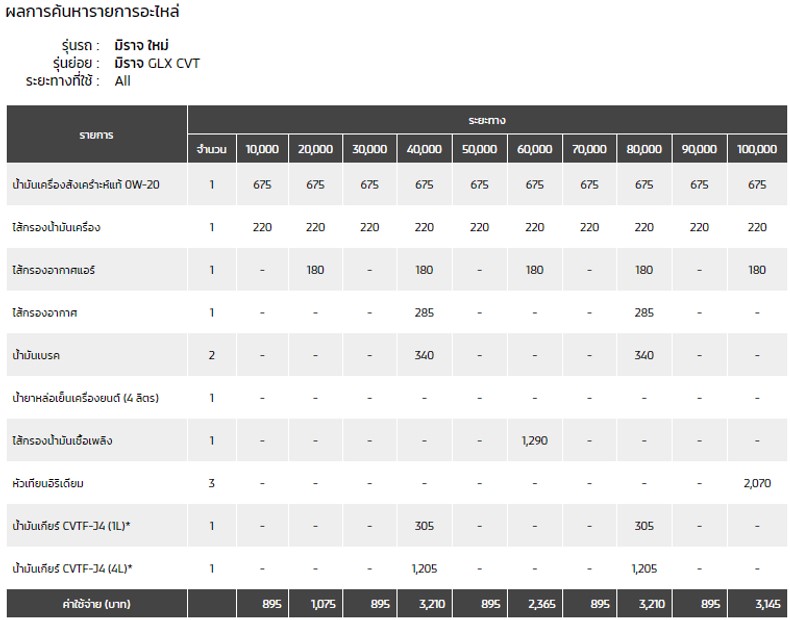Select the น้ำมันเกียร์ CVTF-J4 (4L)* row label
The height and width of the screenshot is (620, 790).
pyautogui.click(x=72, y=569)
